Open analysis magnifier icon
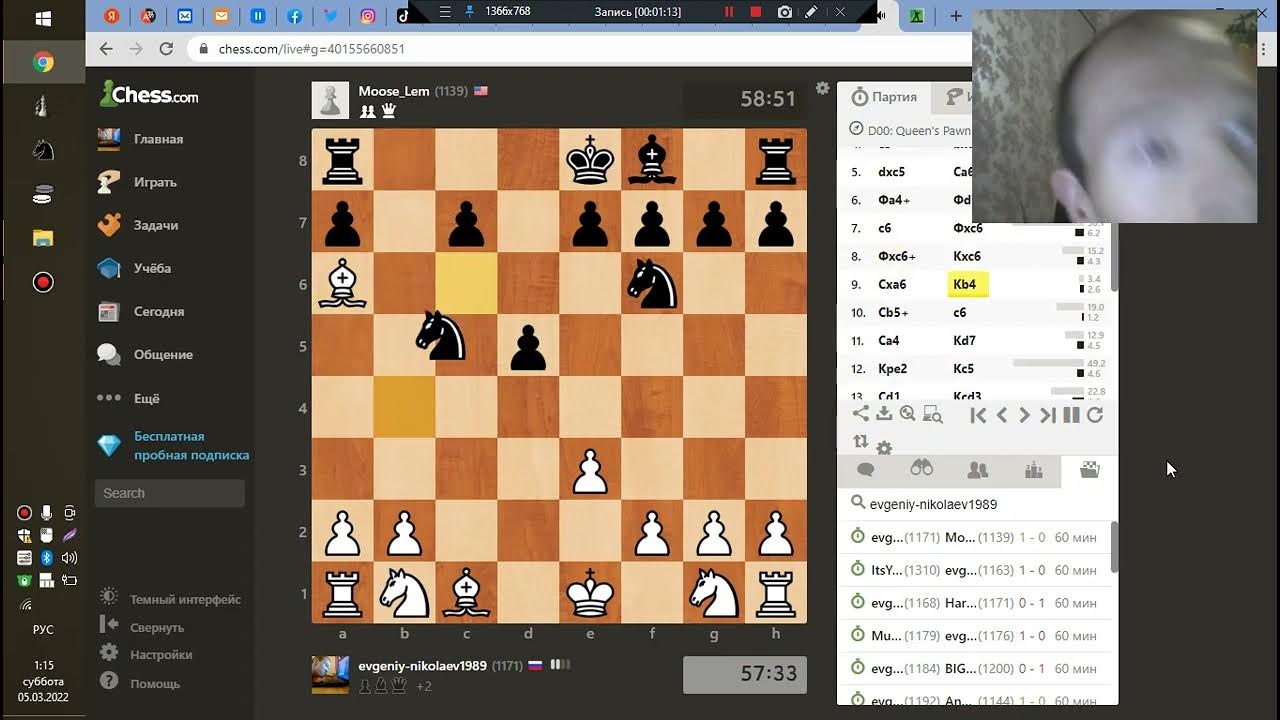The image size is (1280, 720). (x=908, y=414)
